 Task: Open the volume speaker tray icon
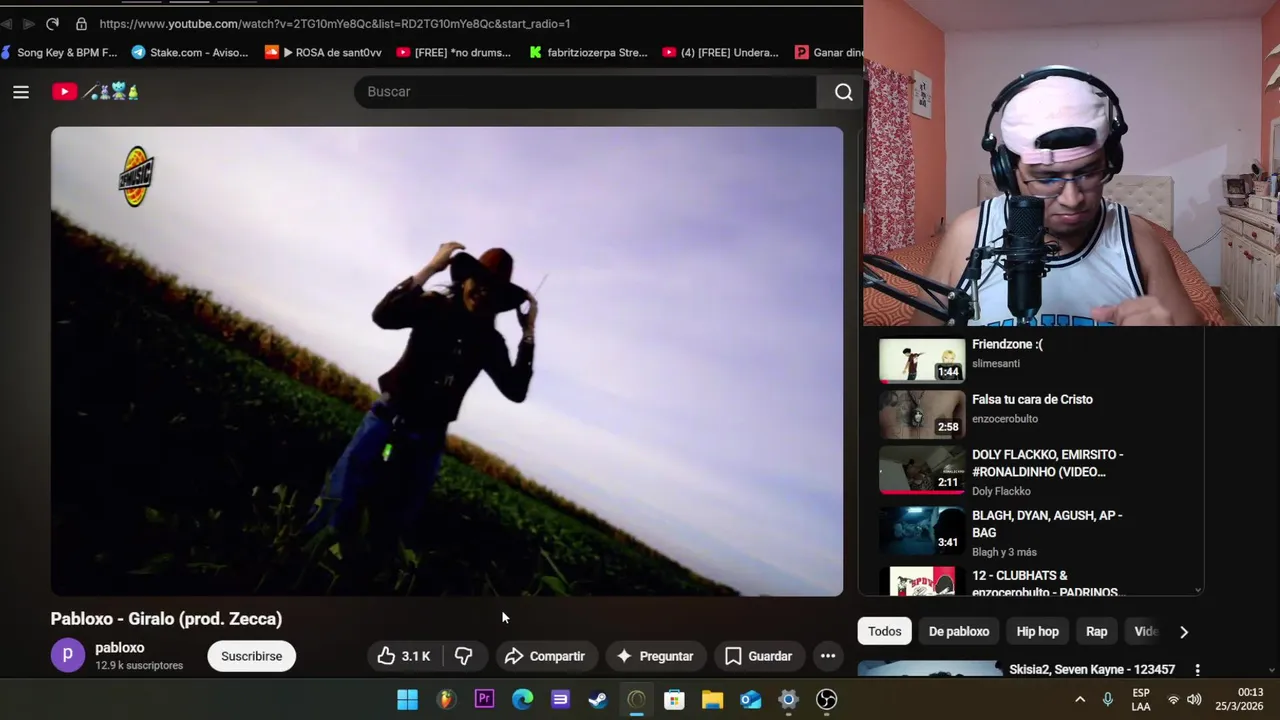[1194, 699]
